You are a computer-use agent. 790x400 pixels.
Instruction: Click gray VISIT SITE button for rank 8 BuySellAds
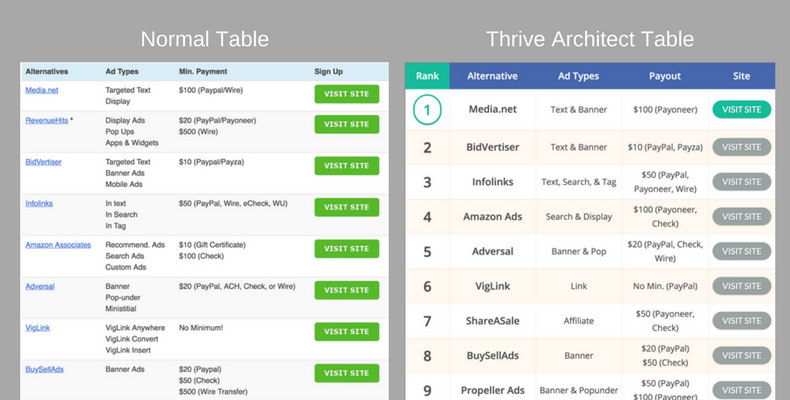point(742,356)
